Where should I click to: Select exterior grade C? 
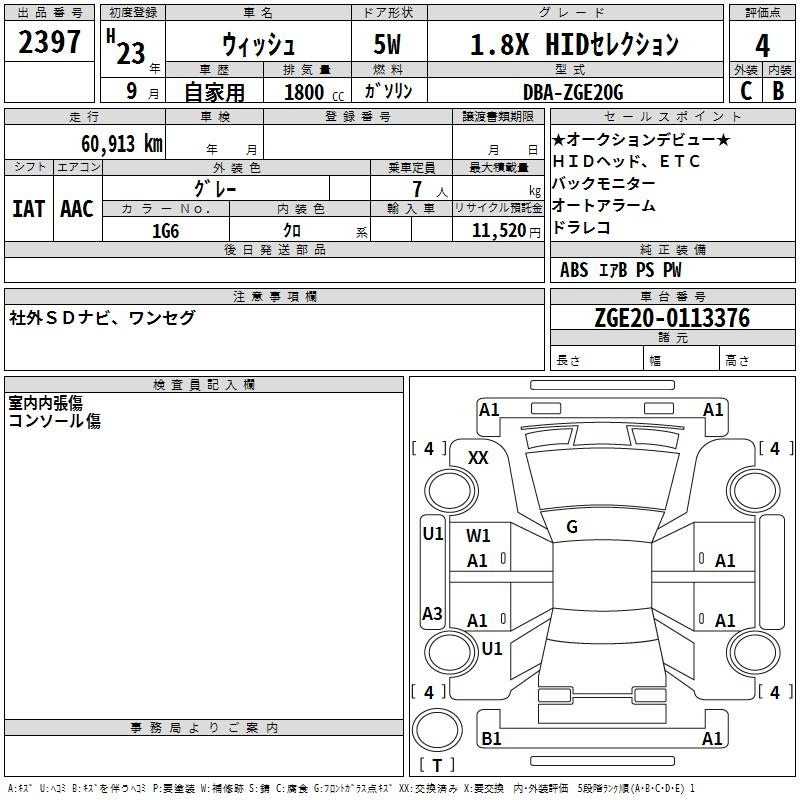click(746, 91)
